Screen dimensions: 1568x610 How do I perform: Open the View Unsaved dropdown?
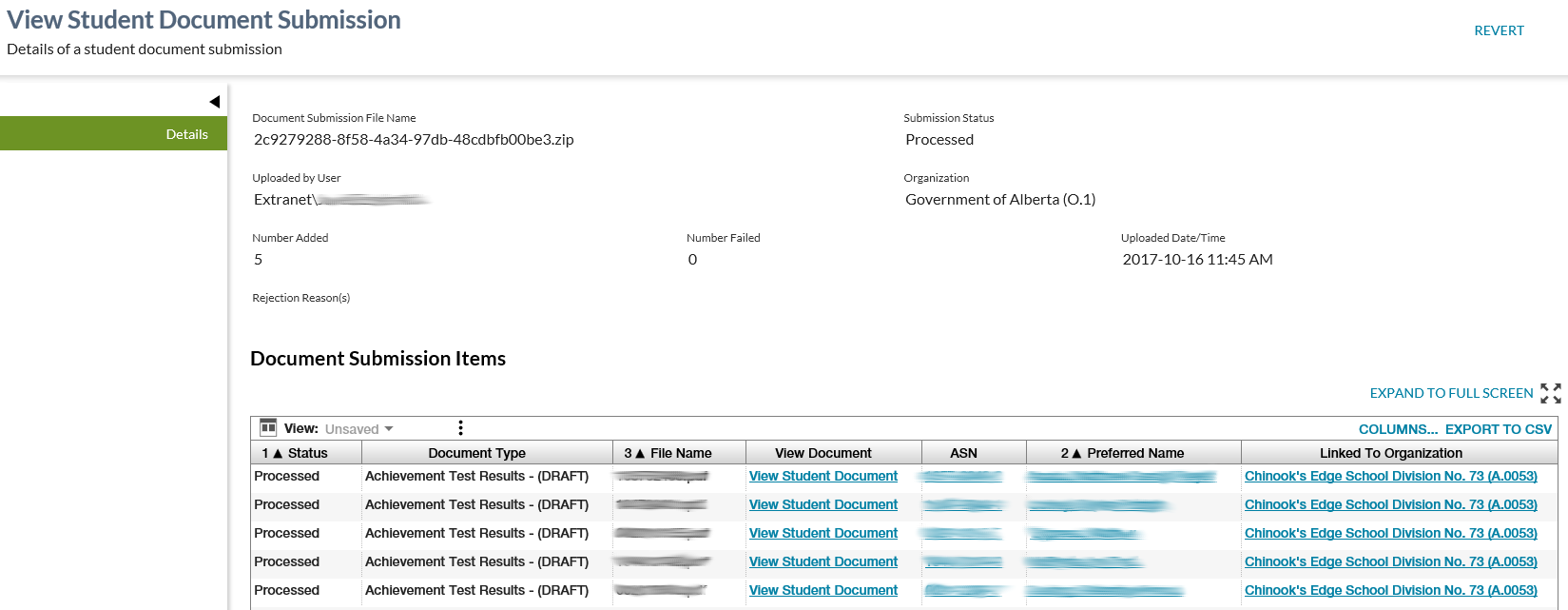point(359,429)
